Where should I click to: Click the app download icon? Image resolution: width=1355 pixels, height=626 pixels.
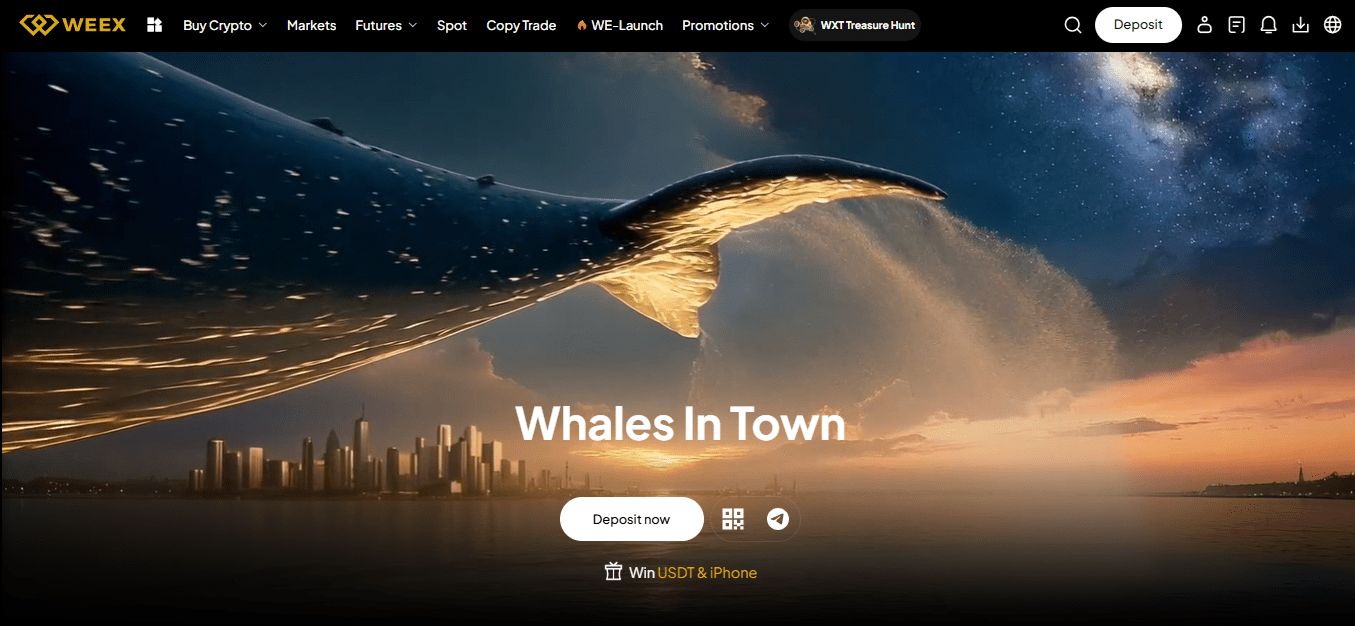click(x=1300, y=25)
